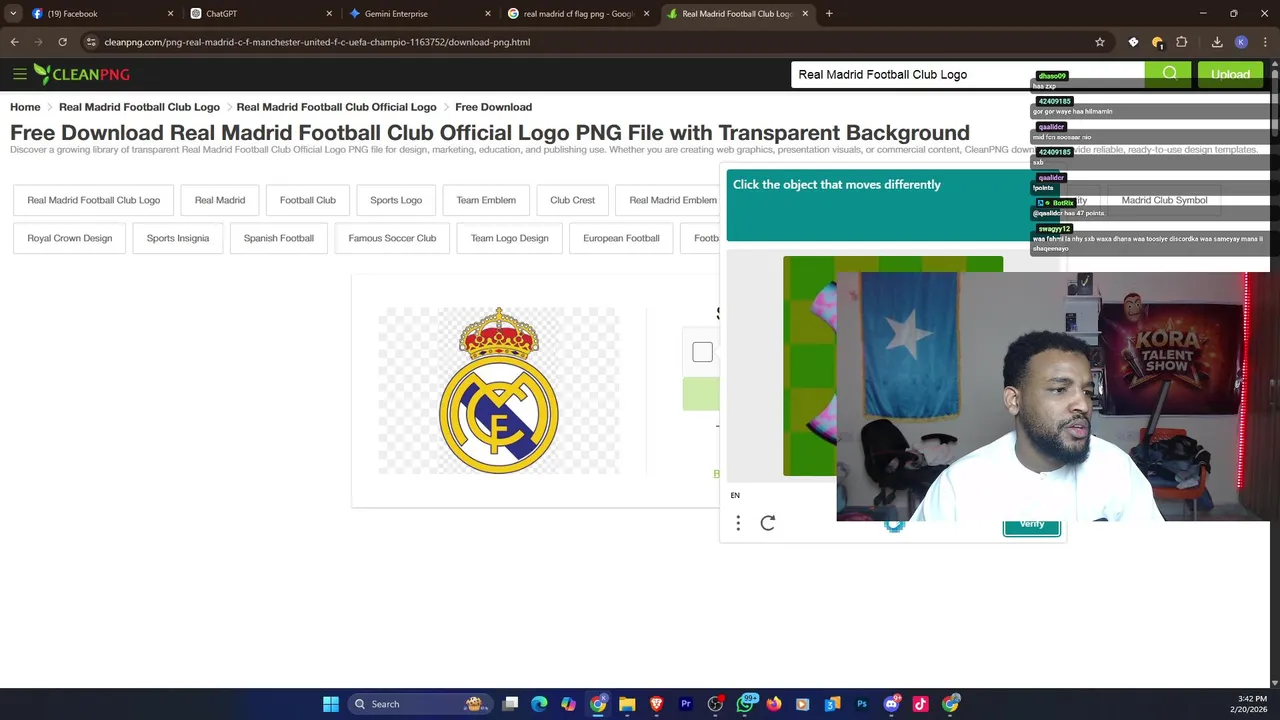Click the CleanPNG logo

point(82,74)
